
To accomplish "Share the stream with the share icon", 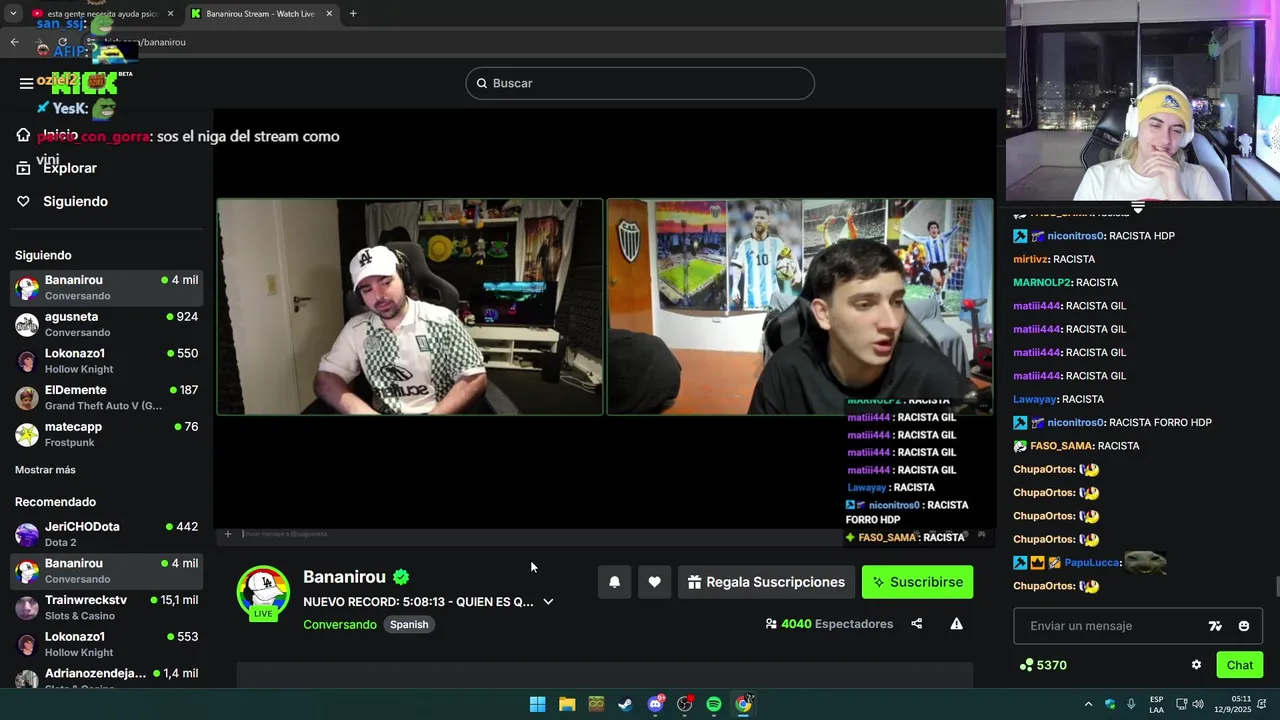I will pos(916,624).
